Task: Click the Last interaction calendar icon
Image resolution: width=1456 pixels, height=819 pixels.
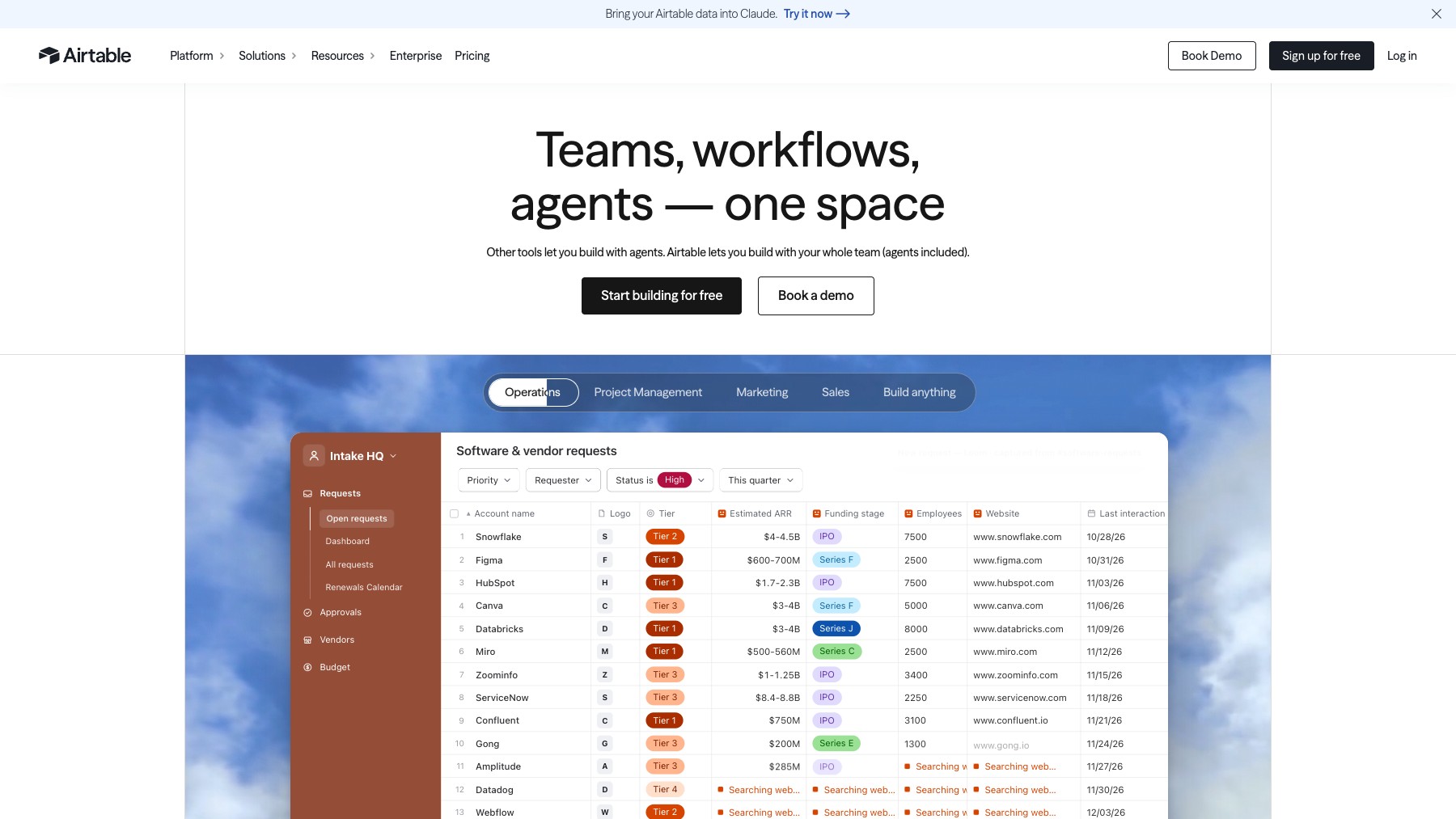Action: (1091, 513)
